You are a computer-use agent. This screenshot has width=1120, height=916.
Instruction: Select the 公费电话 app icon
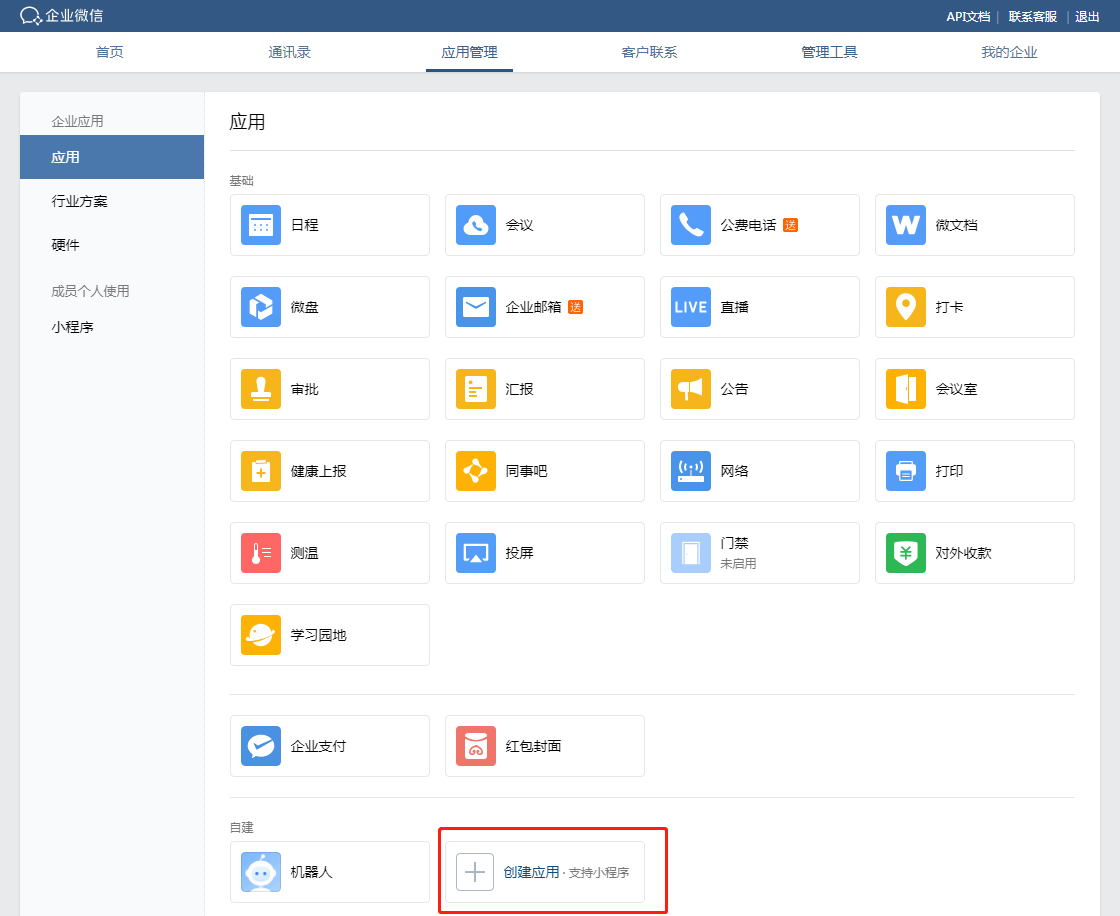[760, 225]
